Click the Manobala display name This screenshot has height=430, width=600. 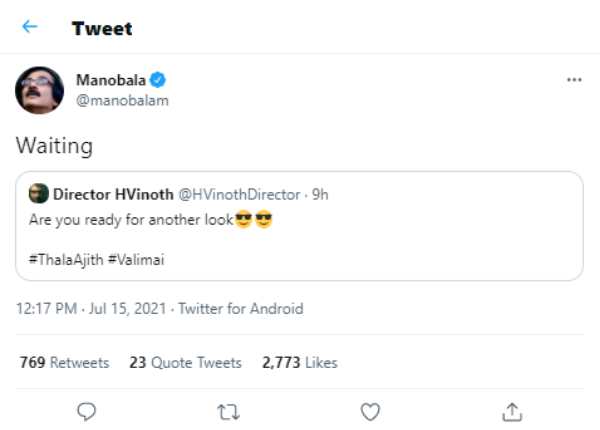pyautogui.click(x=110, y=80)
